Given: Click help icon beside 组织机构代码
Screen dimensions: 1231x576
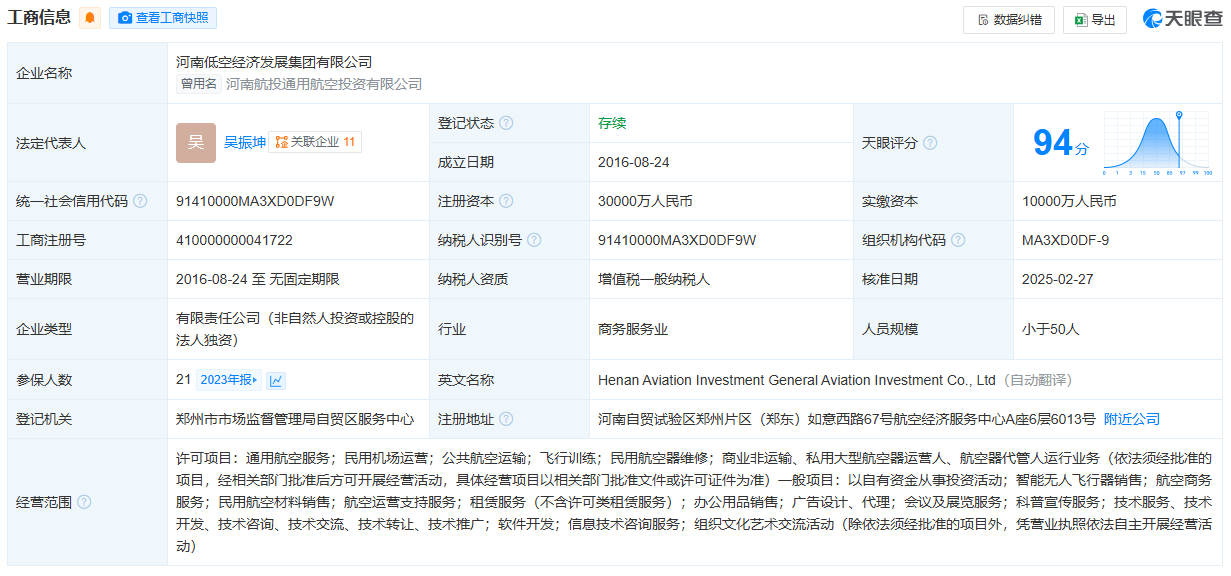Looking at the screenshot, I should point(958,240).
